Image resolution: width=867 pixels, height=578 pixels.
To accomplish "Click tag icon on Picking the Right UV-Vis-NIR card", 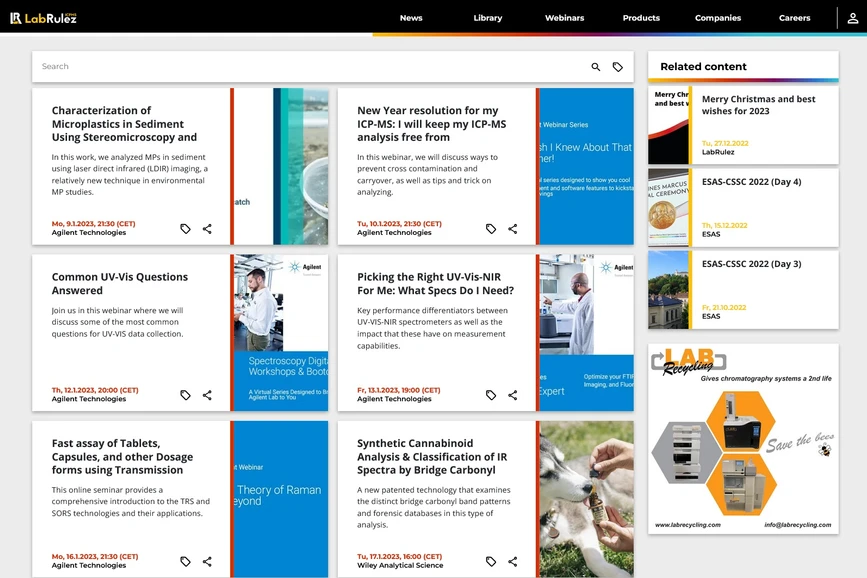I will click(490, 395).
